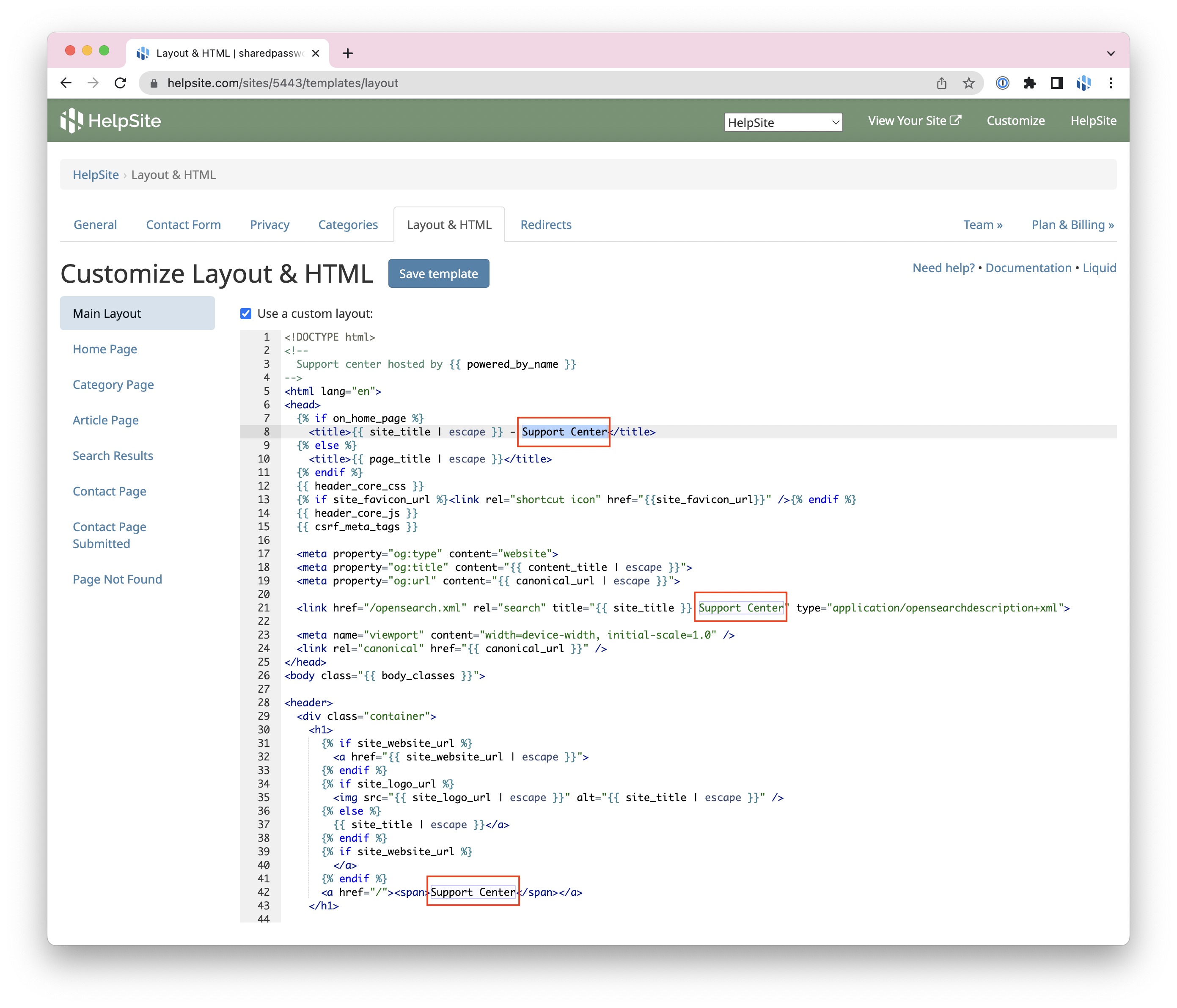Uncheck Use a custom layout checkbox
This screenshot has height=1008, width=1177.
point(246,314)
